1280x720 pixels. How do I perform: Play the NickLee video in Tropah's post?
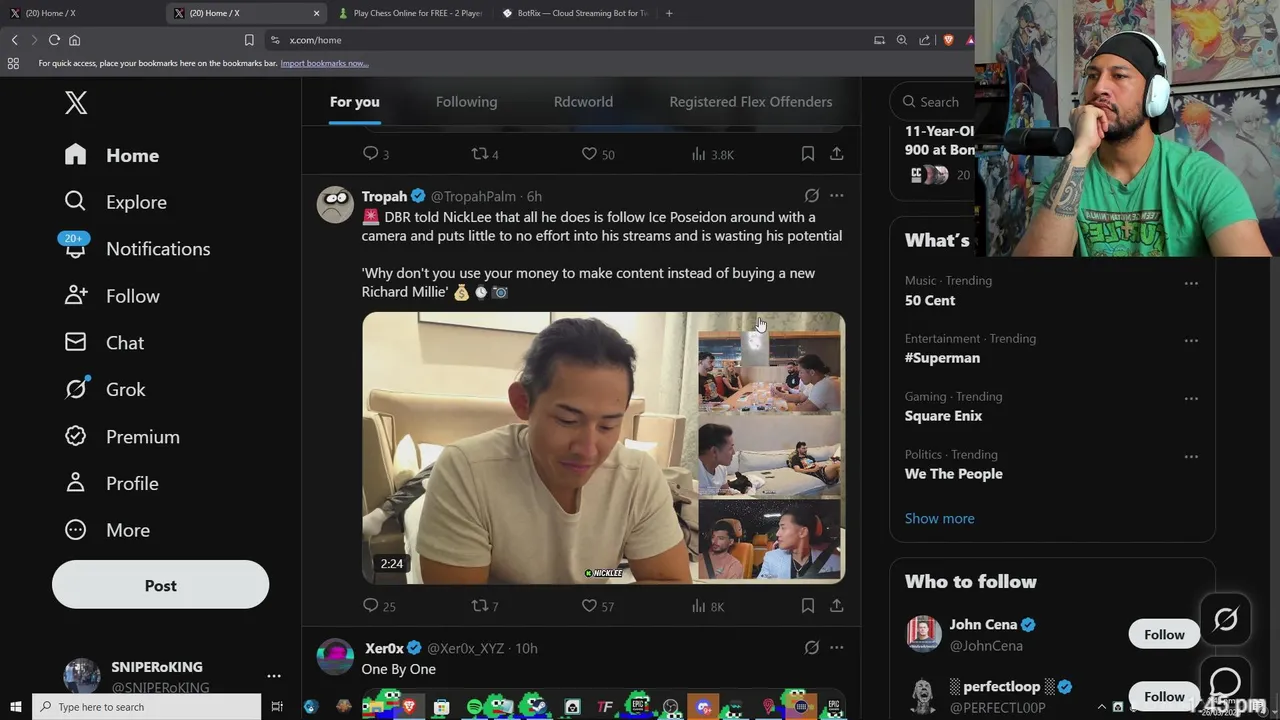[603, 447]
